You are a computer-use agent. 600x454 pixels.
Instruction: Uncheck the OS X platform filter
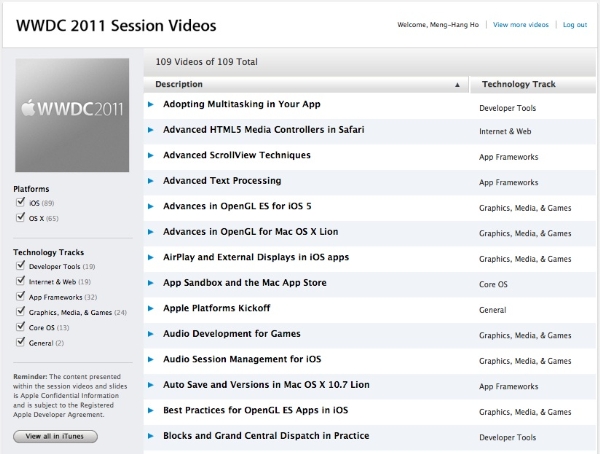click(20, 217)
